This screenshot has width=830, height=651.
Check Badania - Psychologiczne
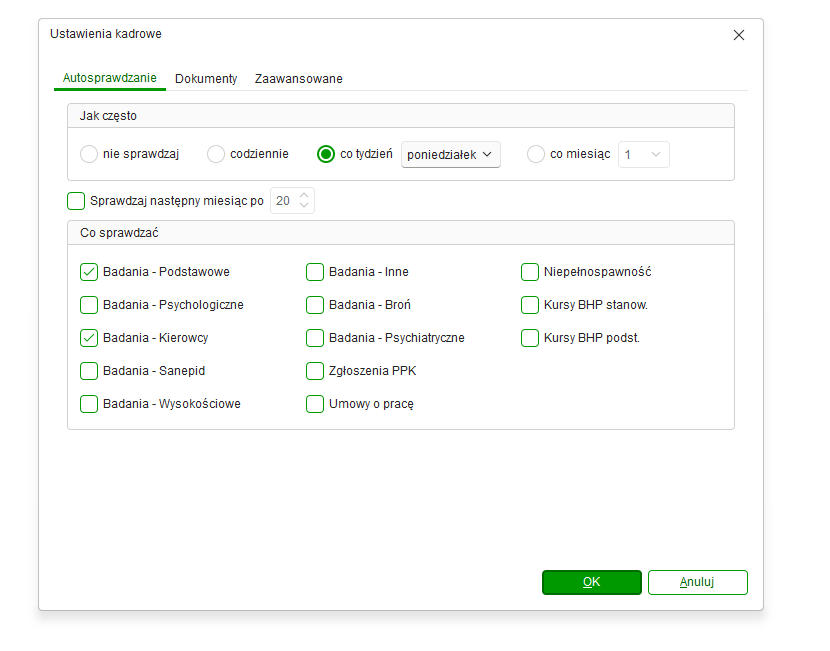click(x=89, y=305)
